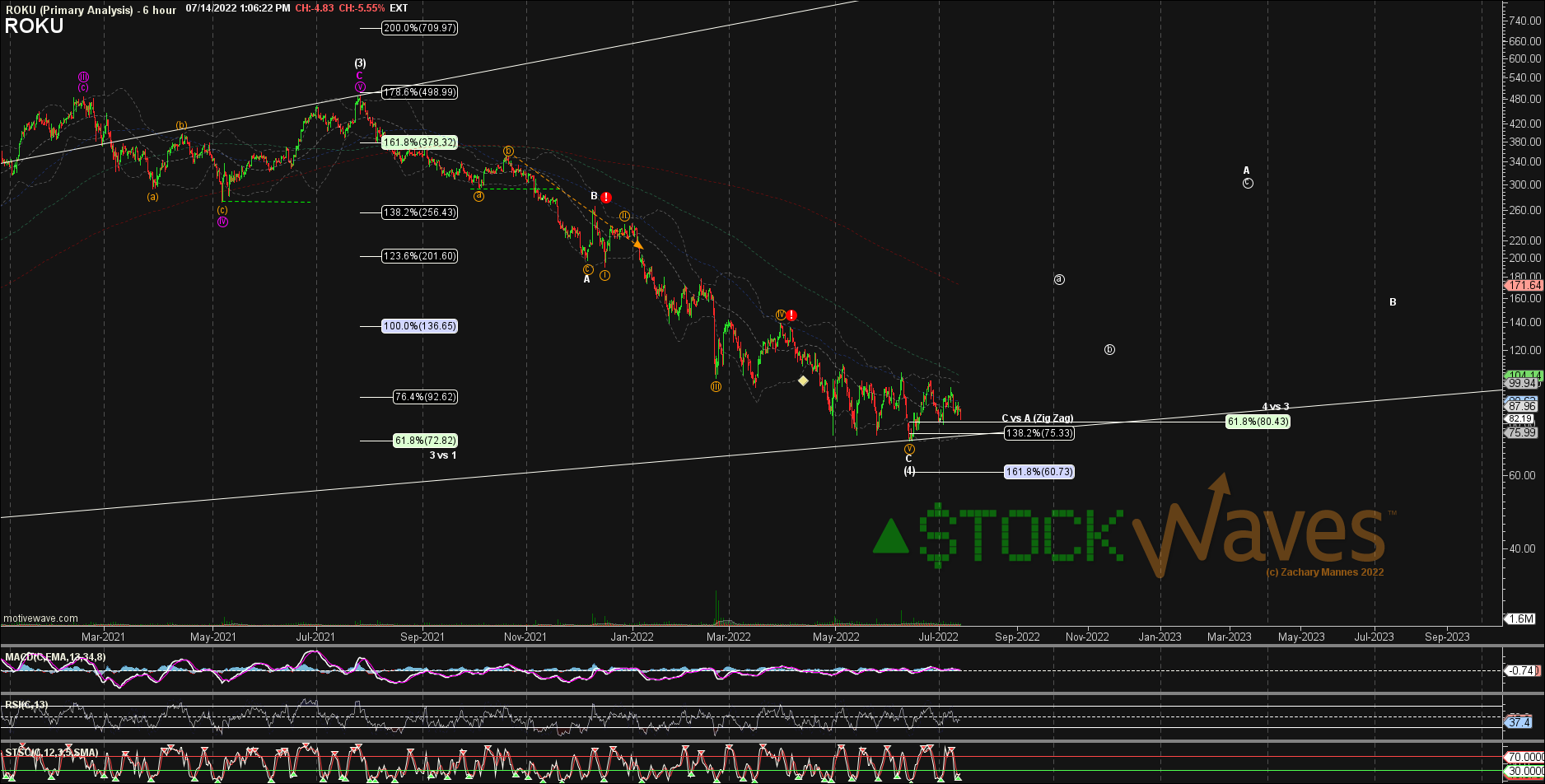Screen dimensions: 1545x784
Task: Select the orange circled ii wave label
Action: (625, 216)
